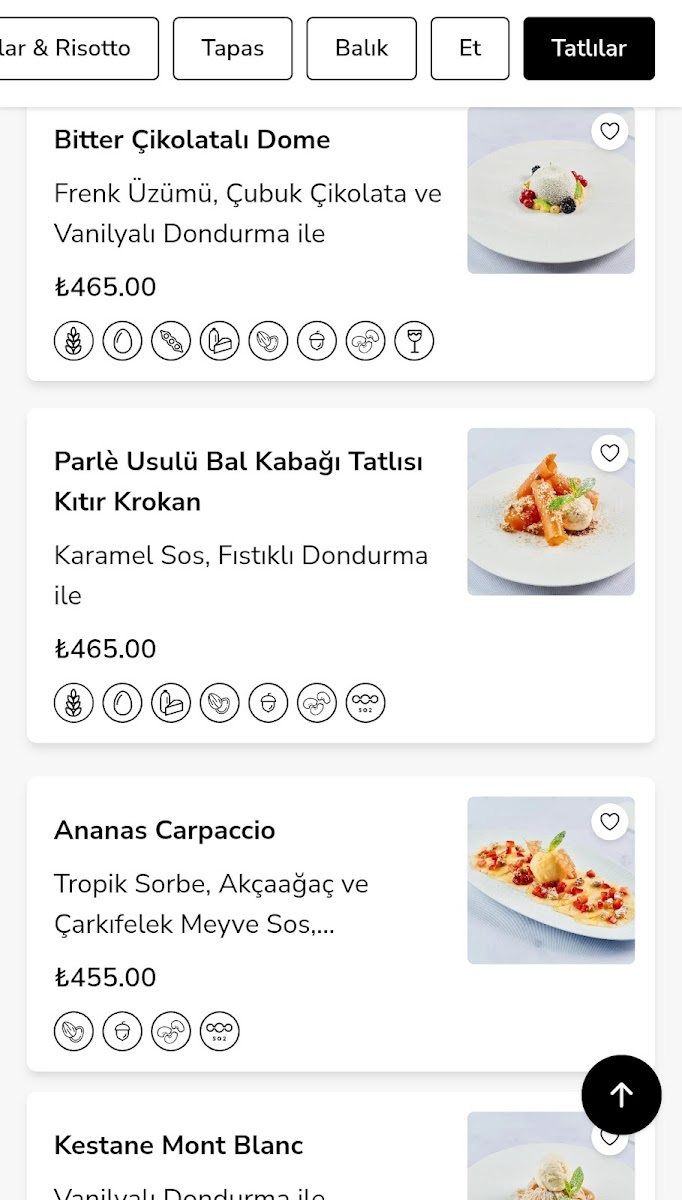Click the SO2 sulphite icon under Bal Kabağı Tatlısı

click(x=366, y=703)
